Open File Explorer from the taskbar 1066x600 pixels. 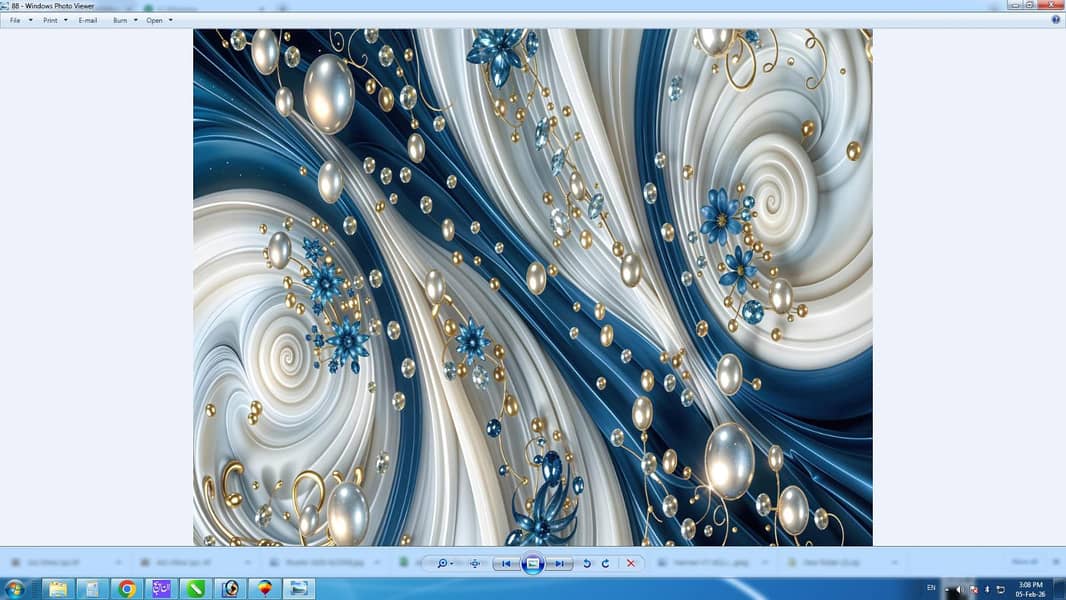58,588
